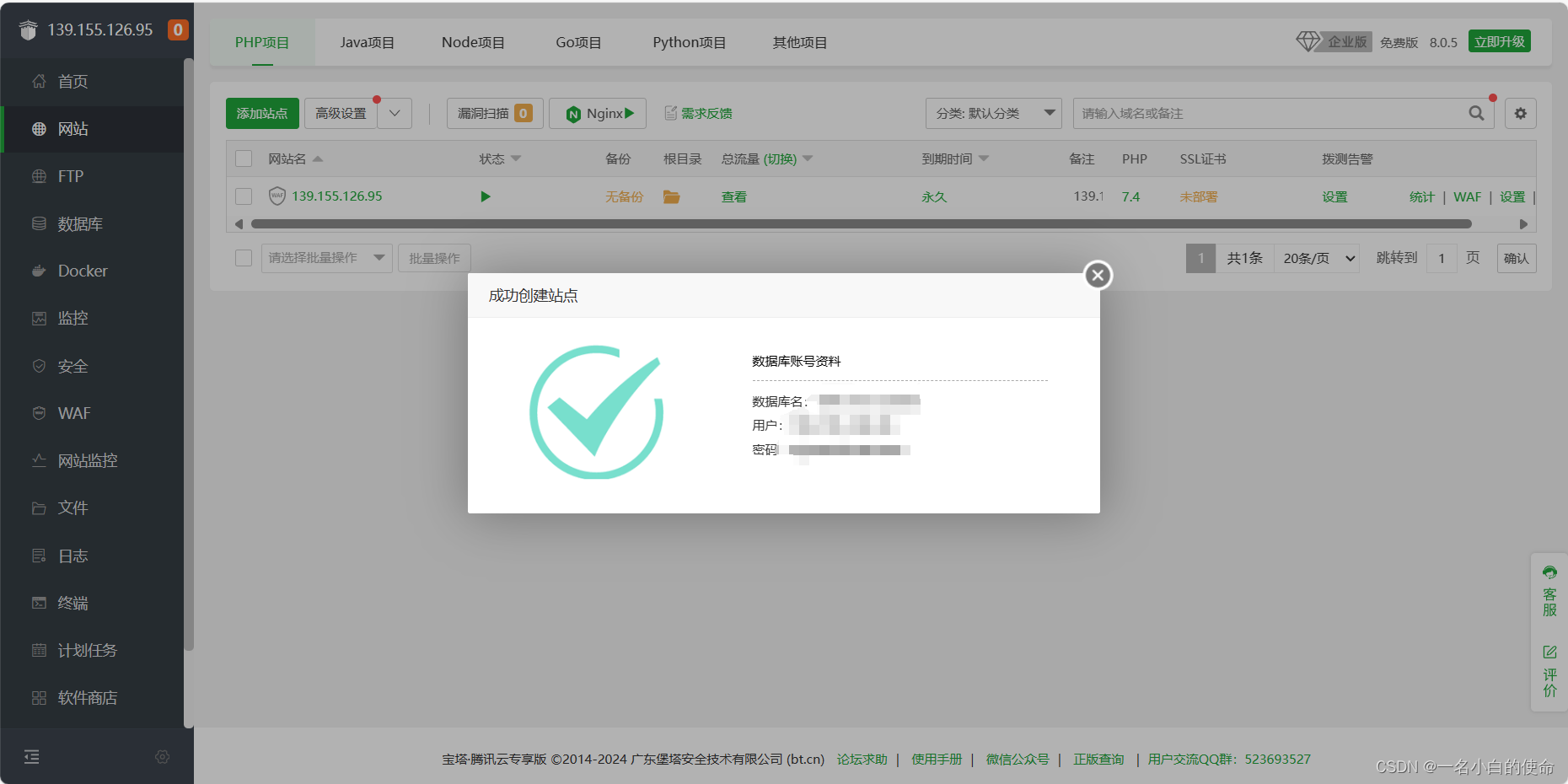Tick the select-all checkbox in table header

244,158
